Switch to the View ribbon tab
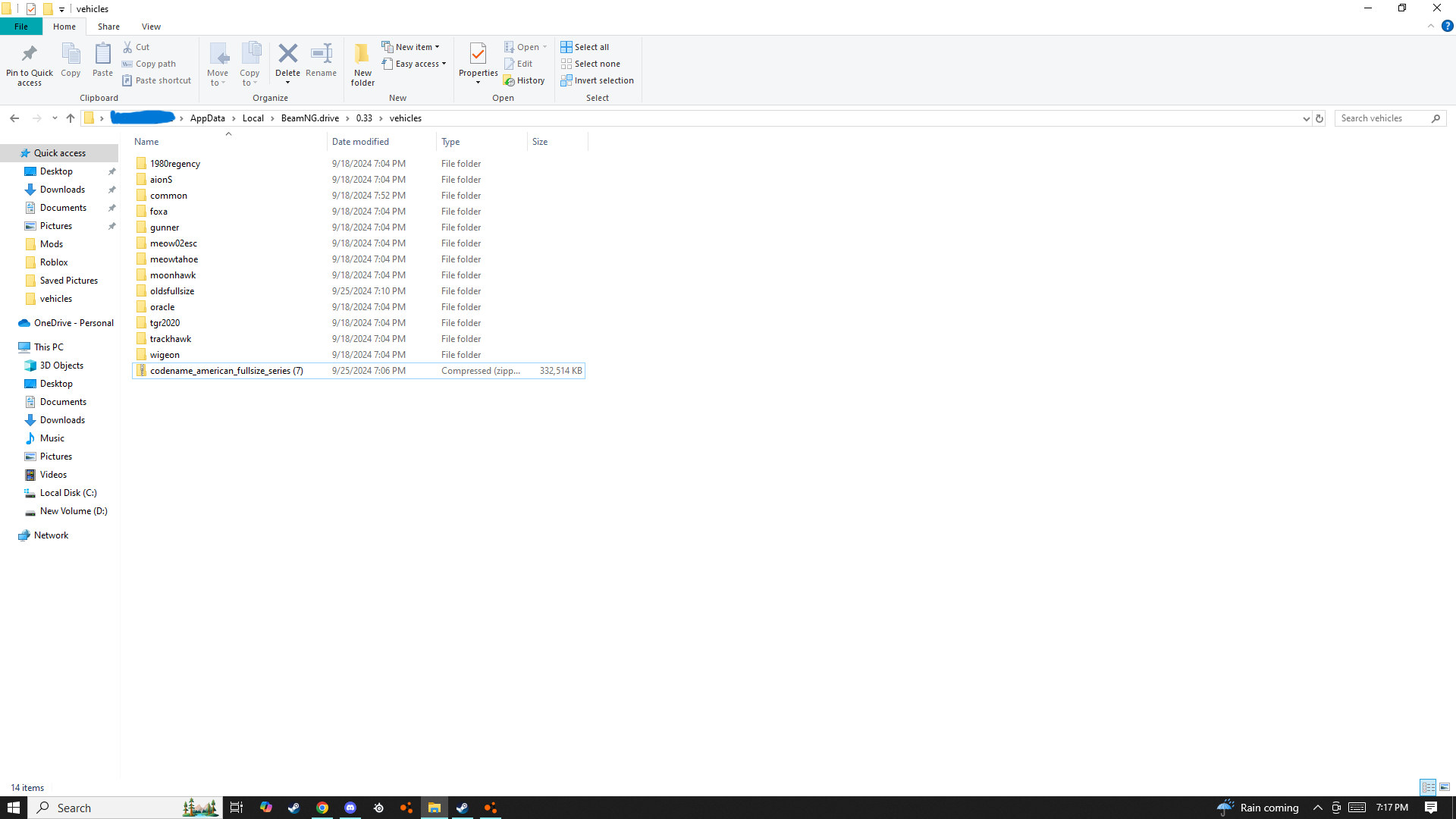Image resolution: width=1456 pixels, height=819 pixels. (x=151, y=27)
